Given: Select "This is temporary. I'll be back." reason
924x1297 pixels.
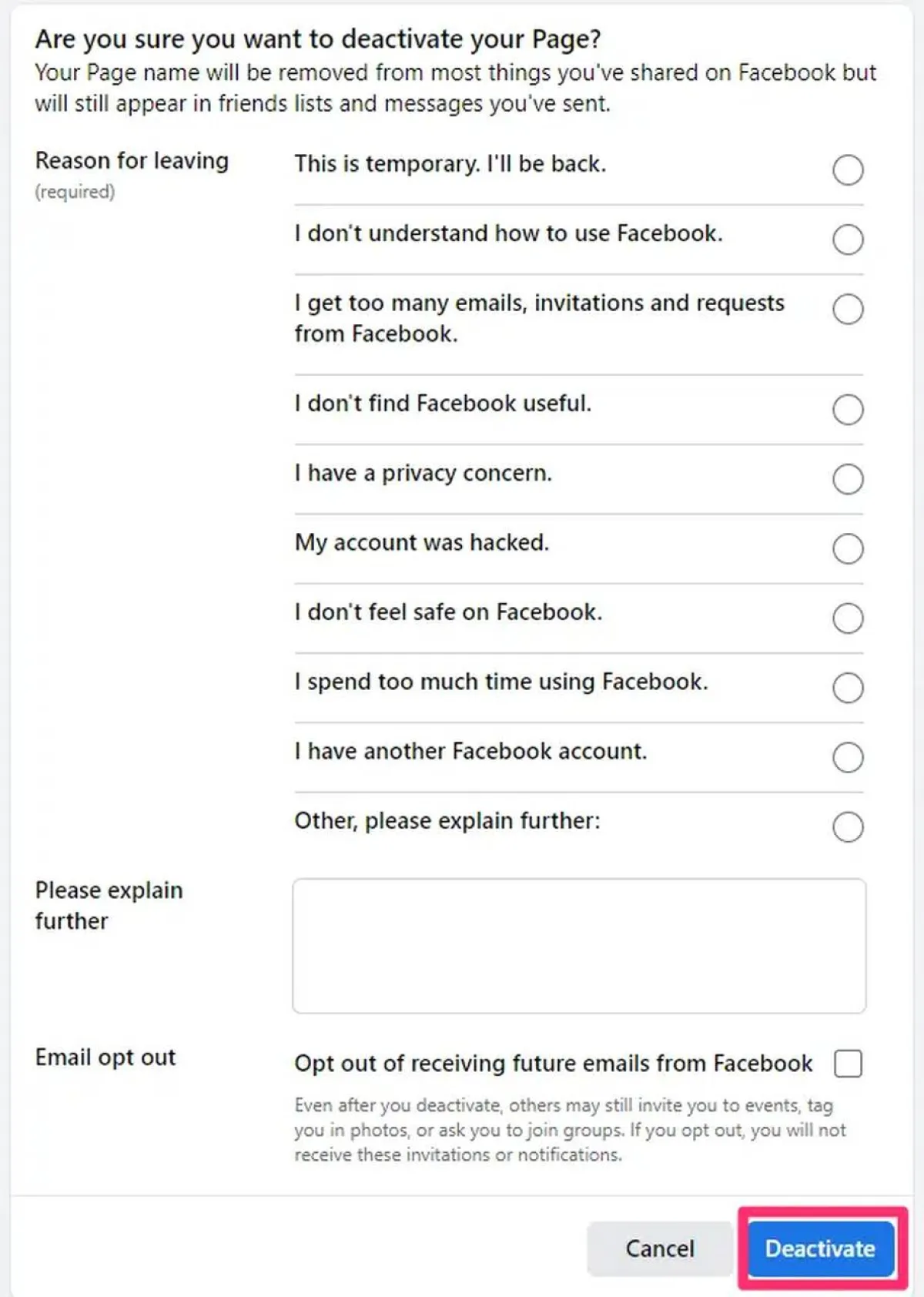Looking at the screenshot, I should 847,171.
